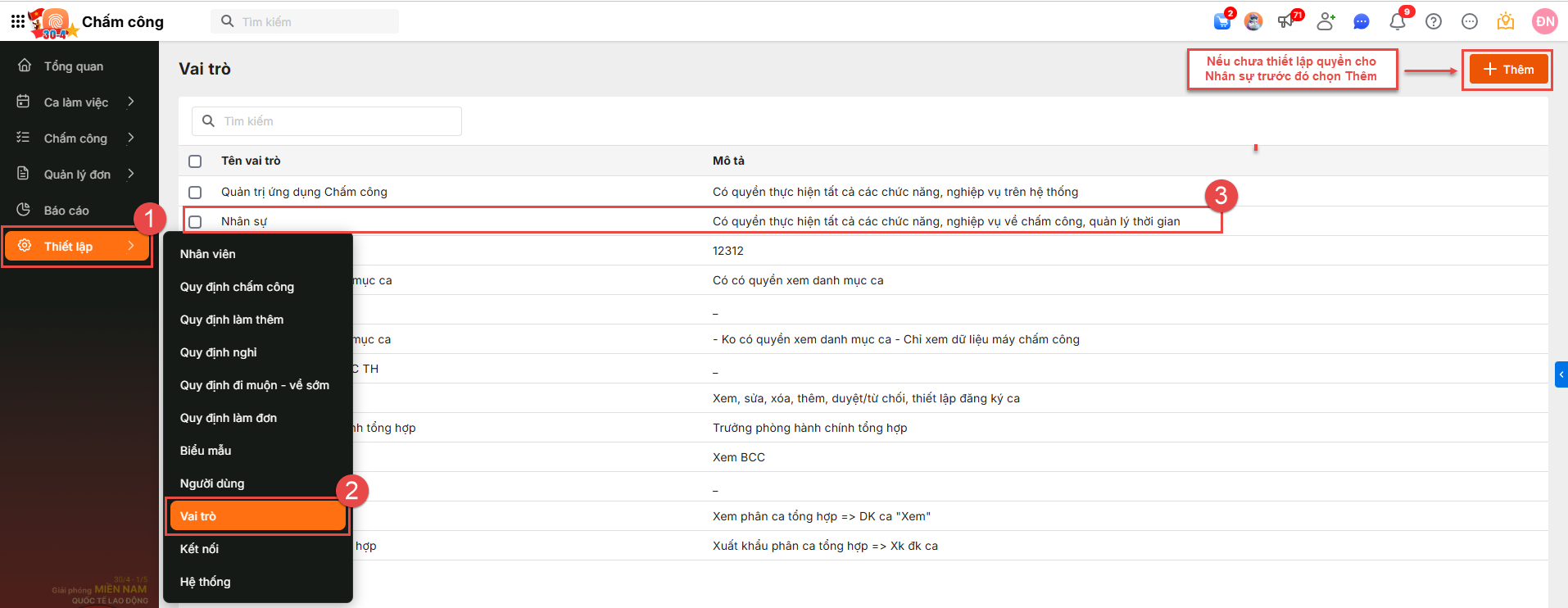Image resolution: width=1568 pixels, height=608 pixels.
Task: Expand the 'Quản lý đơn' sidebar menu
Action: tap(76, 175)
